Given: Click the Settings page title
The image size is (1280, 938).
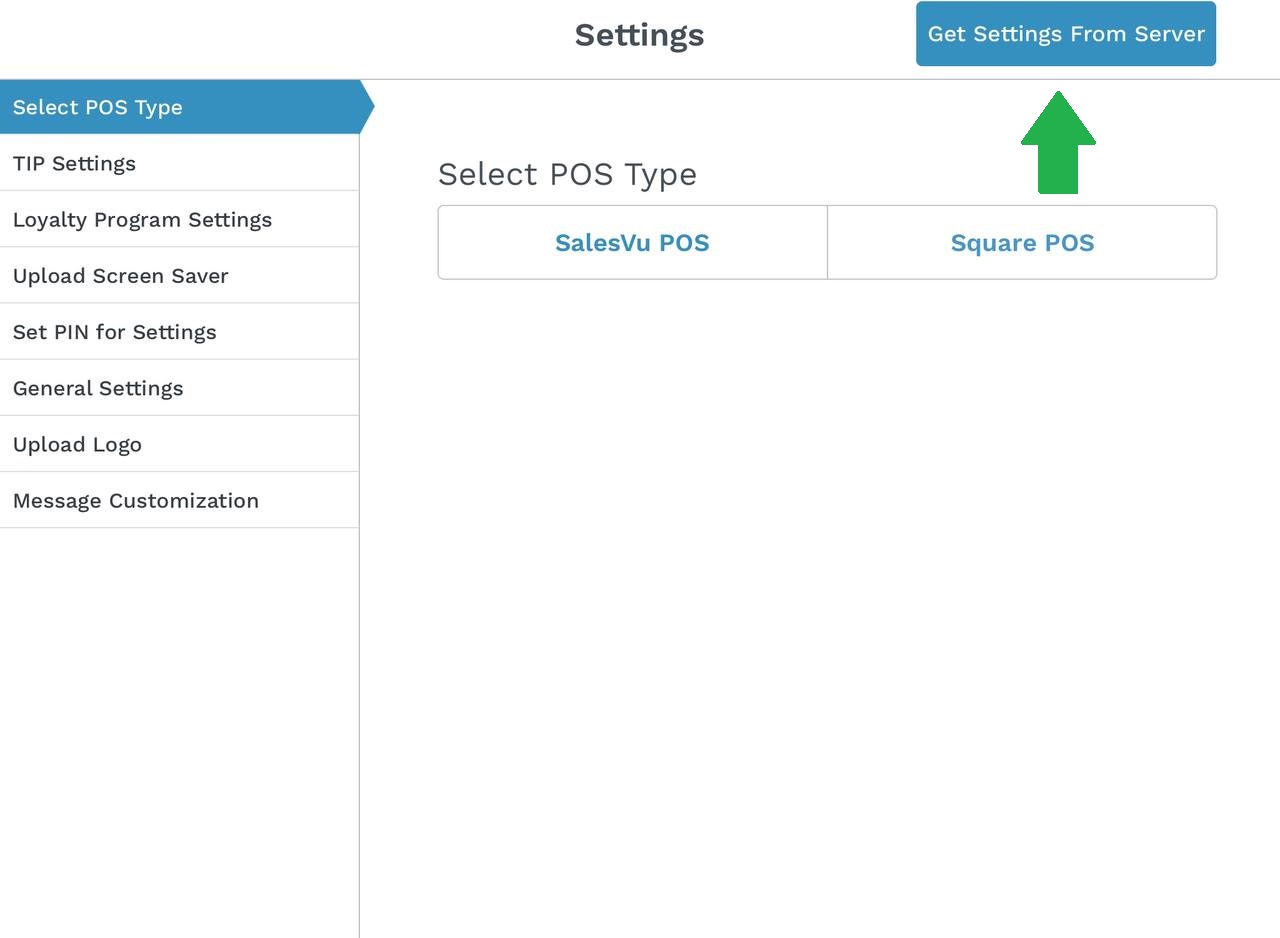Looking at the screenshot, I should (x=639, y=35).
